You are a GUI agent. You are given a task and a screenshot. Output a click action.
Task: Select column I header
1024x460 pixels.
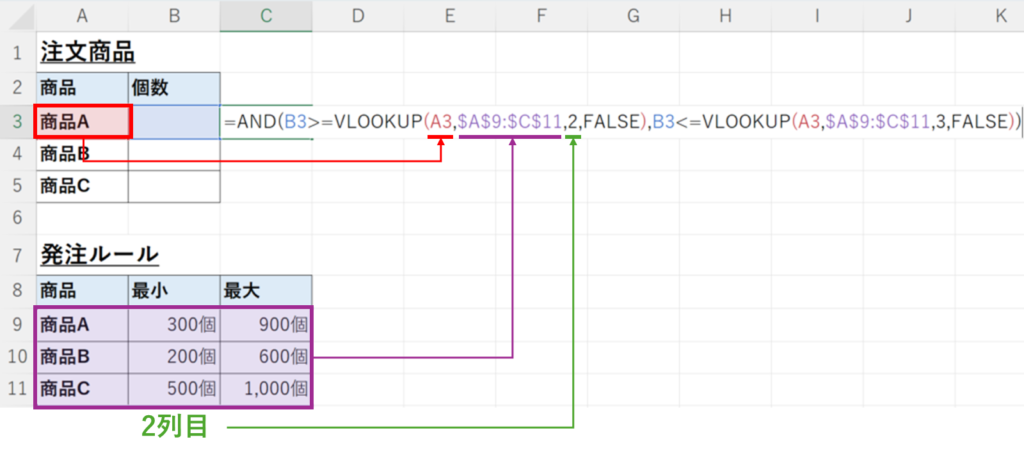tap(816, 16)
